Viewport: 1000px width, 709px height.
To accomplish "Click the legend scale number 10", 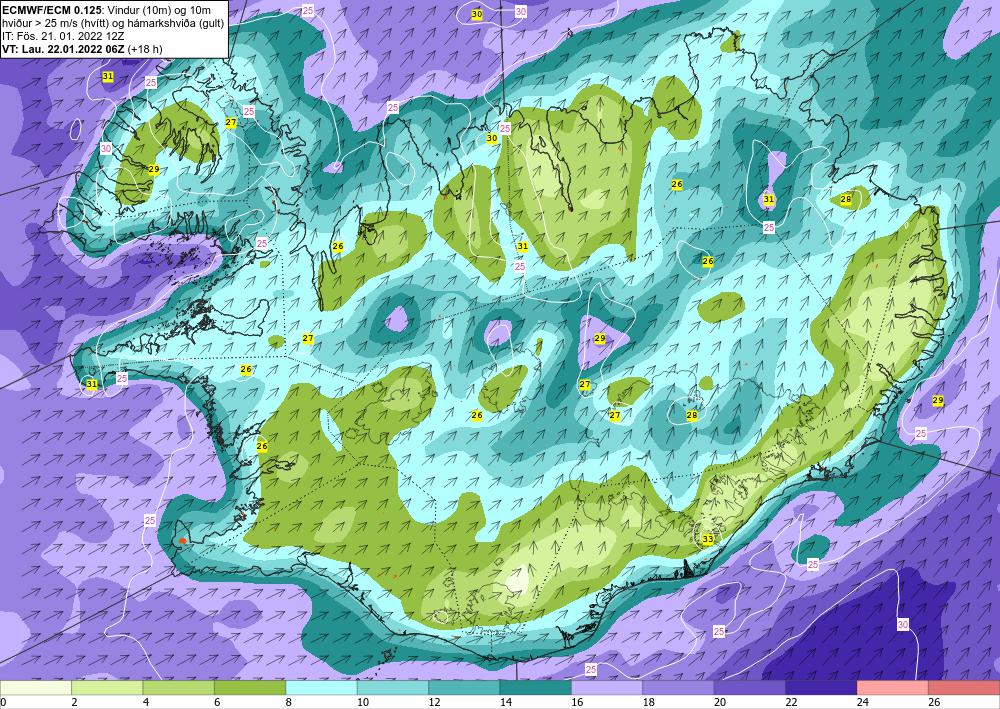I will 363,703.
